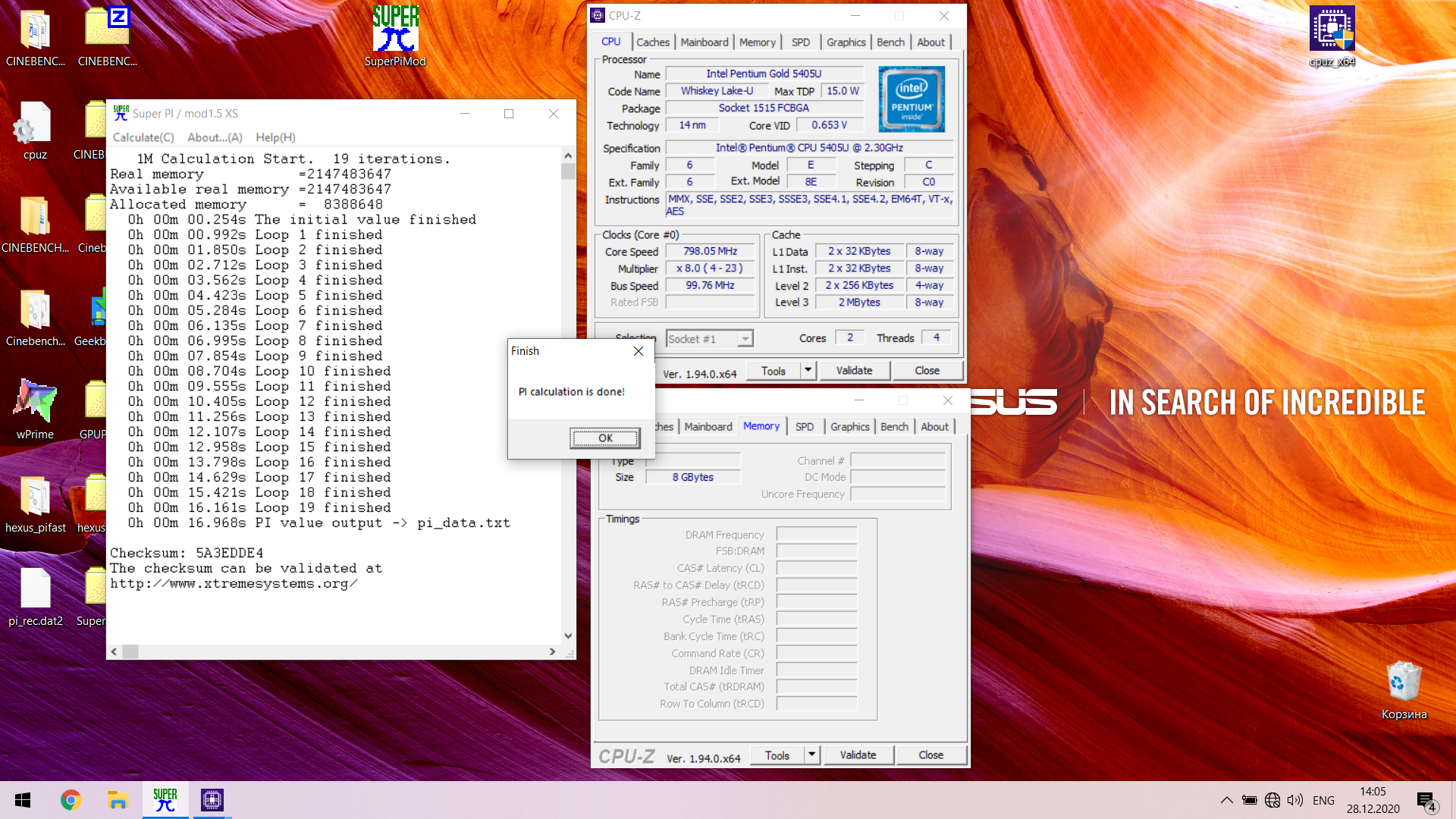Show hidden tray icons chevron

tap(1226, 800)
